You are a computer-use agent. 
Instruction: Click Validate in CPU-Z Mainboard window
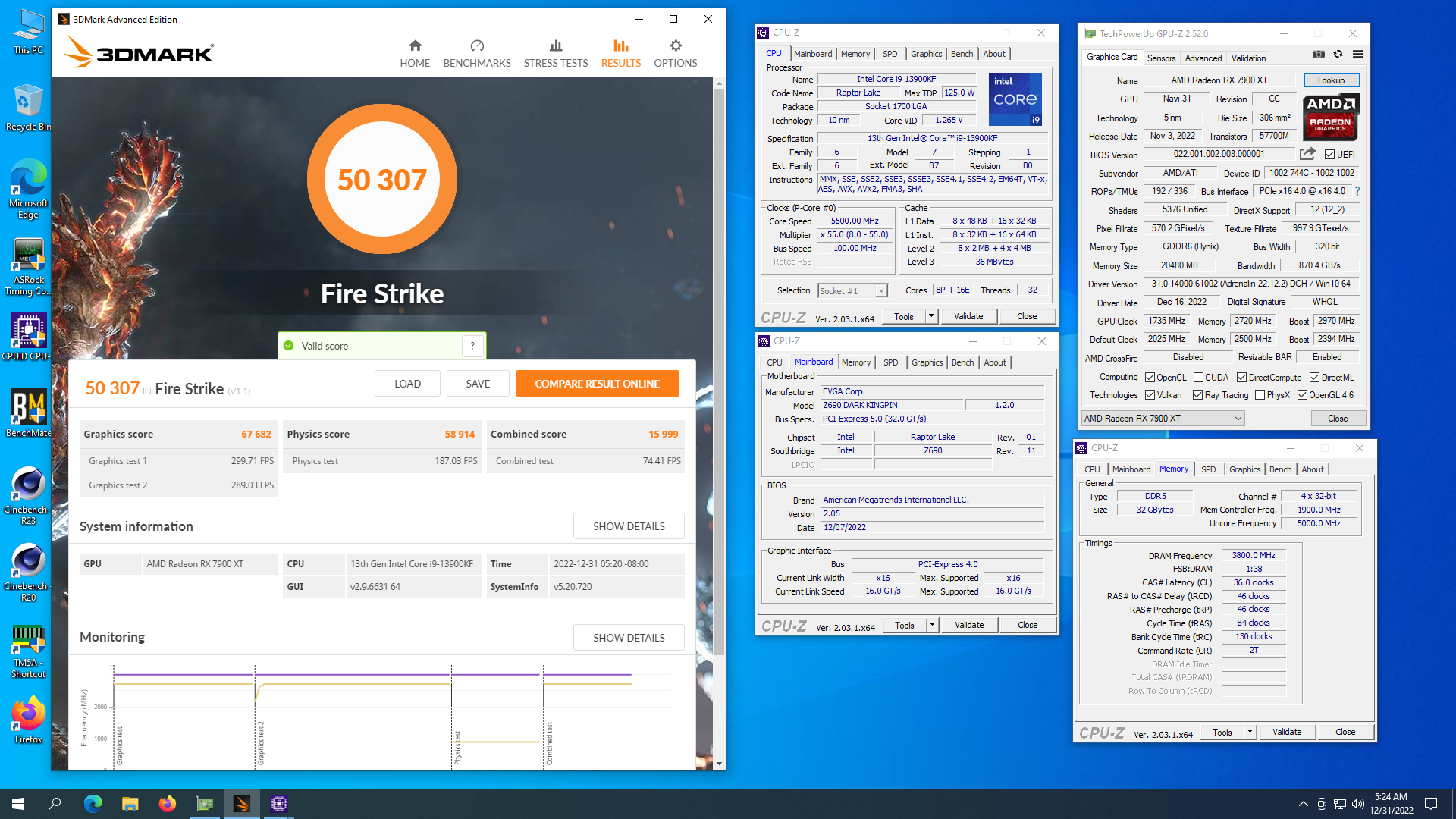click(969, 625)
